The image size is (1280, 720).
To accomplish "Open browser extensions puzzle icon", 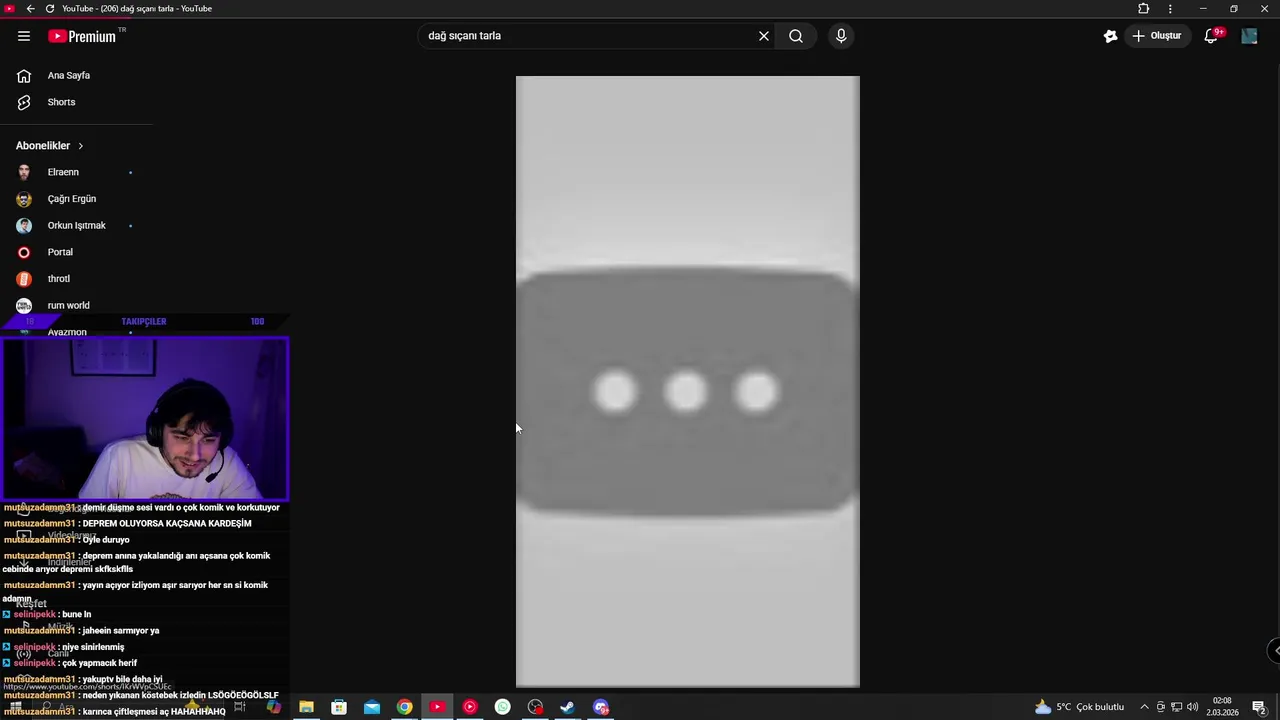I will (x=1144, y=9).
